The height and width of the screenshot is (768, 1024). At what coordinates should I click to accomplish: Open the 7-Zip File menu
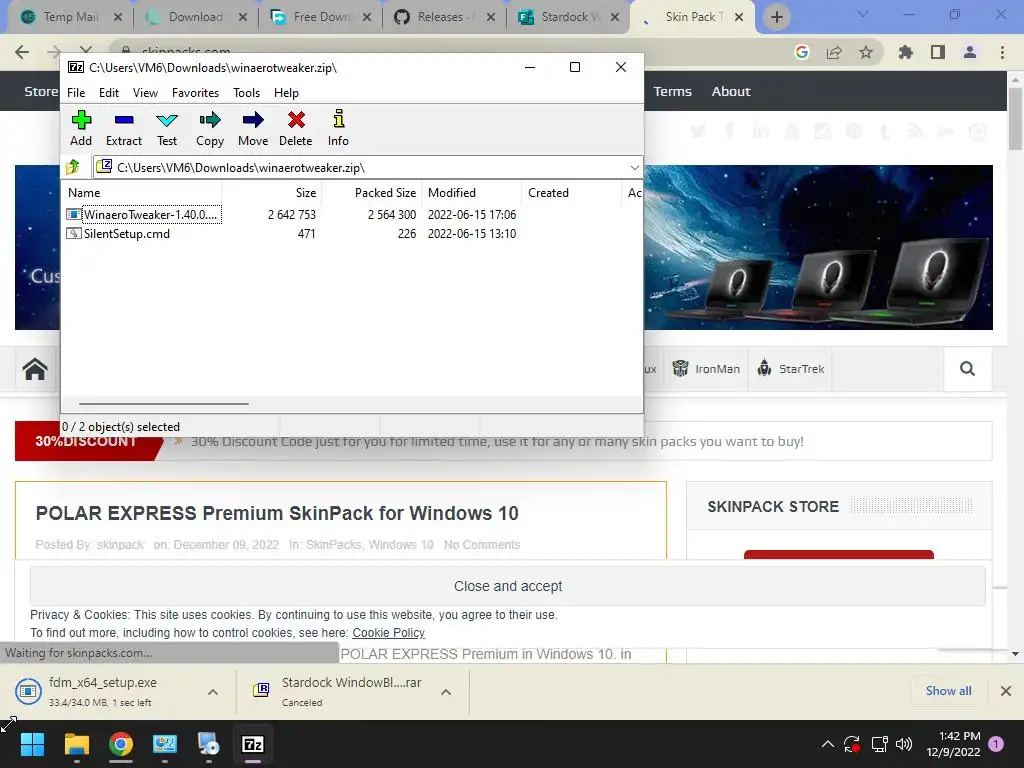(x=76, y=93)
